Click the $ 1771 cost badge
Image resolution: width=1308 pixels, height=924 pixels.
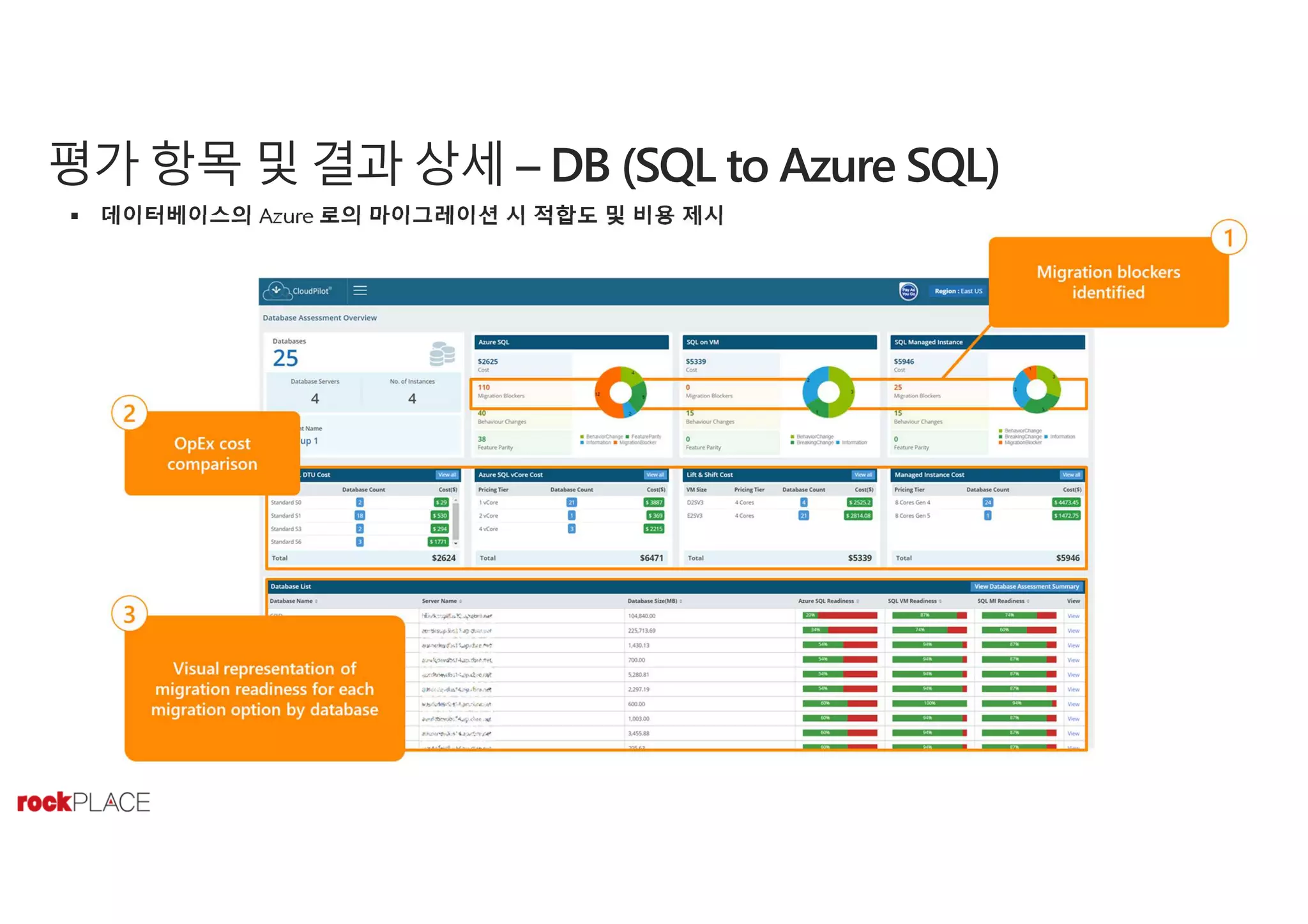[437, 542]
